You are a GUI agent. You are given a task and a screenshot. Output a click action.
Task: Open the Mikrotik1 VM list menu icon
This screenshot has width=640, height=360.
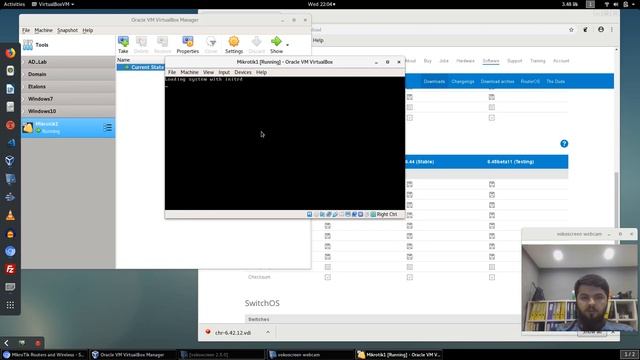pyautogui.click(x=107, y=128)
